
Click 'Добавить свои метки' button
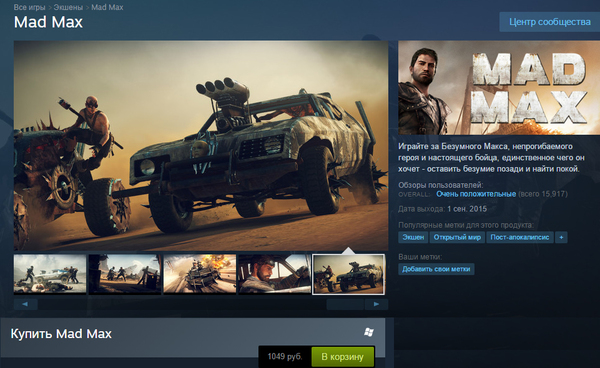click(436, 269)
